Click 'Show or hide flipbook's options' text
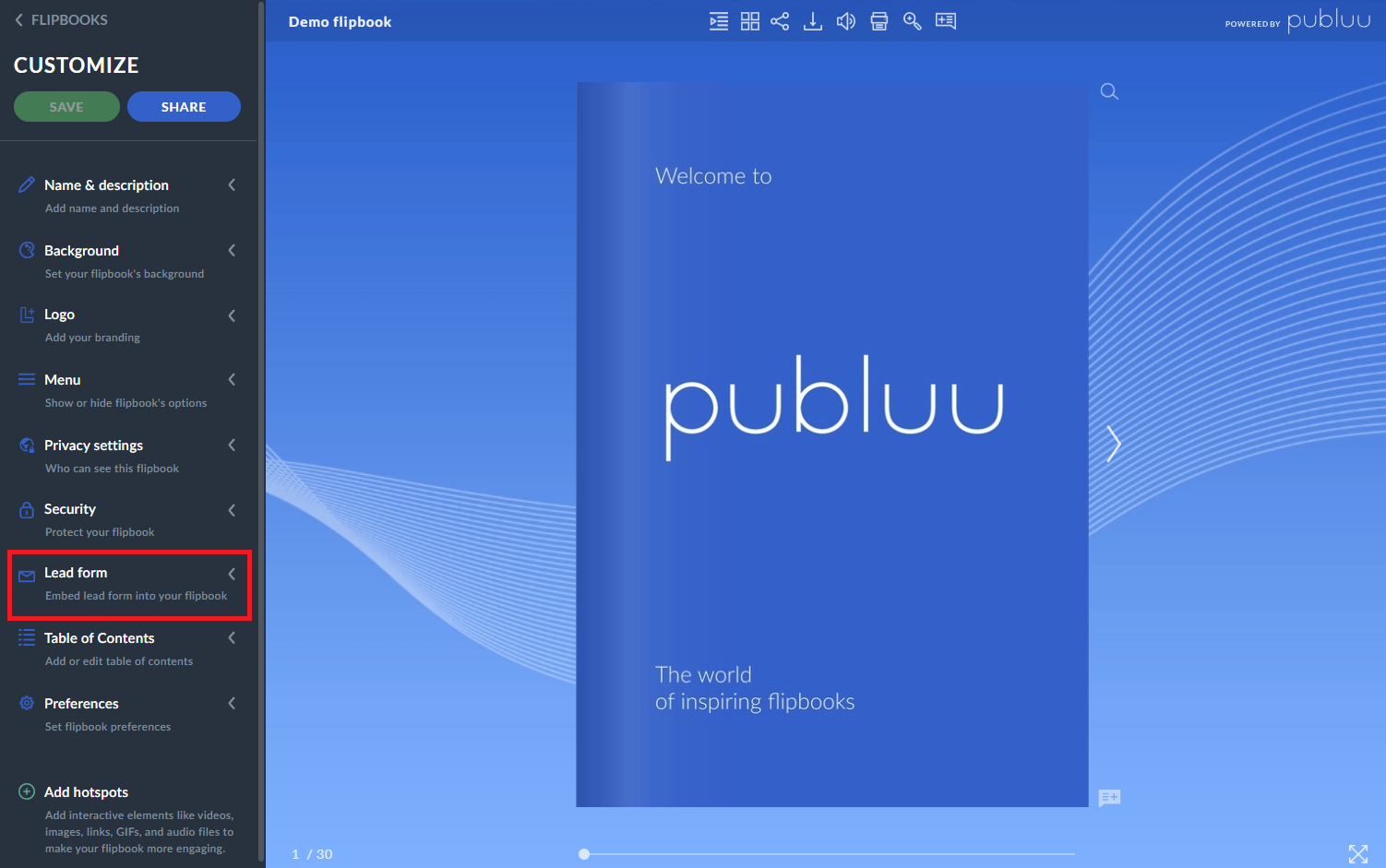Image resolution: width=1386 pixels, height=868 pixels. click(x=125, y=403)
